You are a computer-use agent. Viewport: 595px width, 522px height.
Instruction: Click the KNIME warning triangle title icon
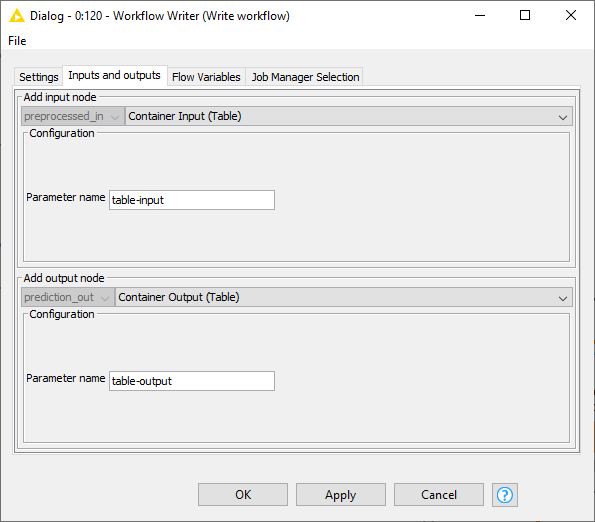[x=16, y=16]
